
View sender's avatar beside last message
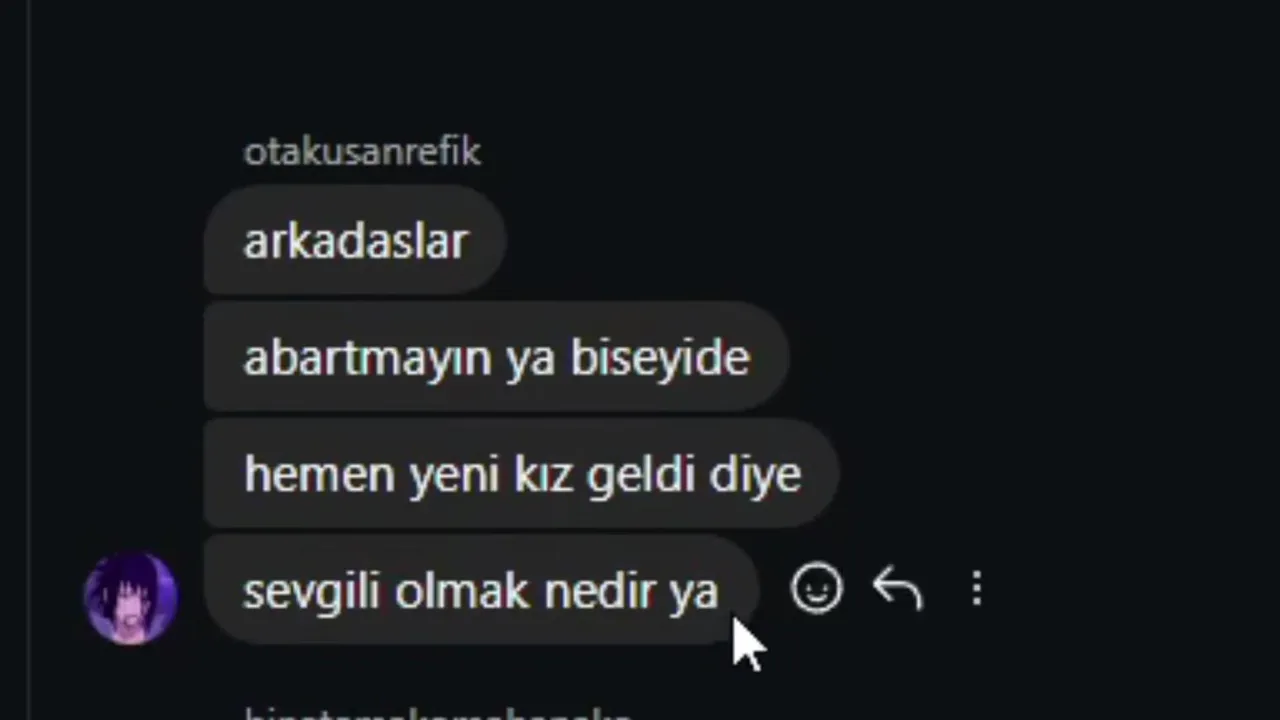[131, 598]
